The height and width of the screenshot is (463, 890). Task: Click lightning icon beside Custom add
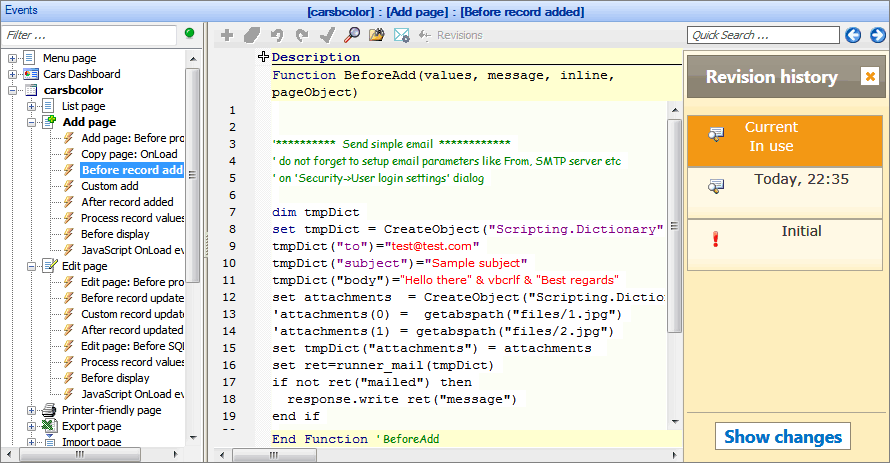[69, 186]
